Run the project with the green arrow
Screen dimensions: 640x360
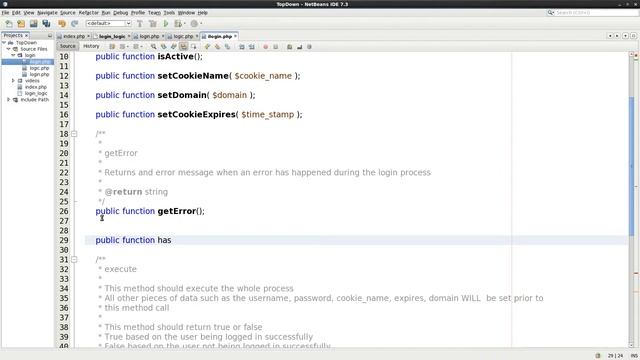[166, 24]
